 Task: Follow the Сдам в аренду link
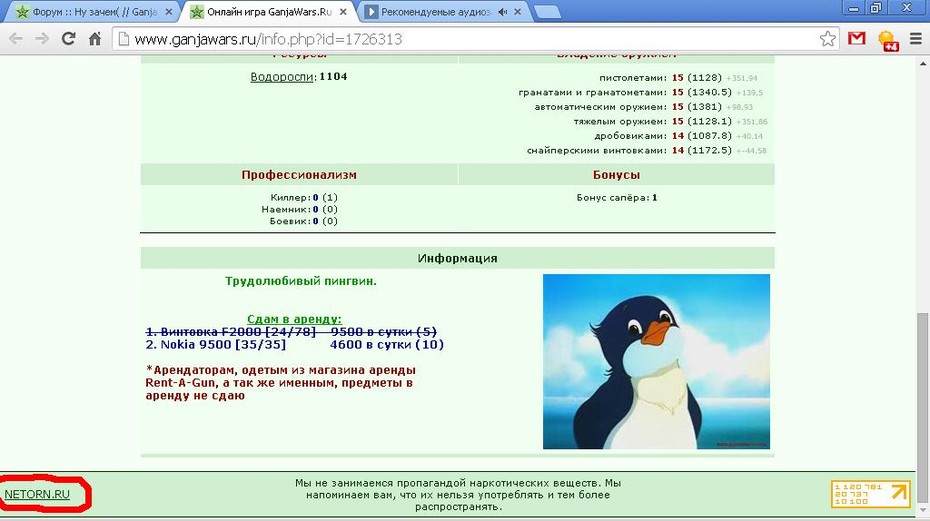pos(294,319)
